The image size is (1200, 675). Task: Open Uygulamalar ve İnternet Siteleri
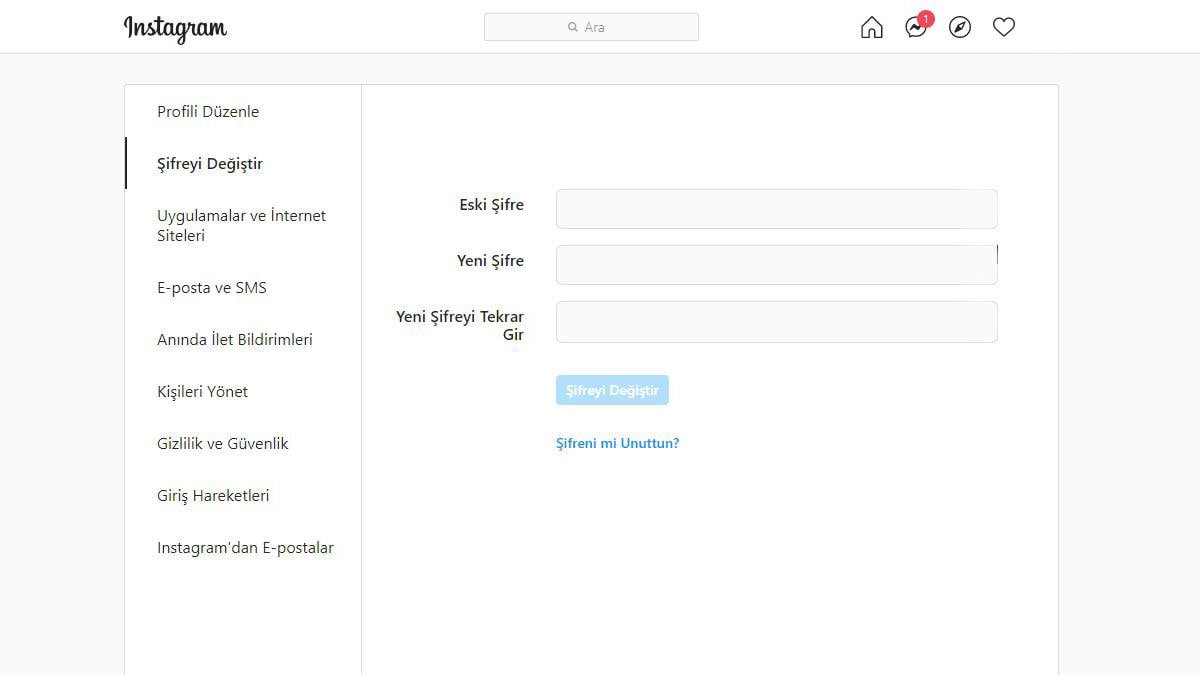click(x=241, y=226)
